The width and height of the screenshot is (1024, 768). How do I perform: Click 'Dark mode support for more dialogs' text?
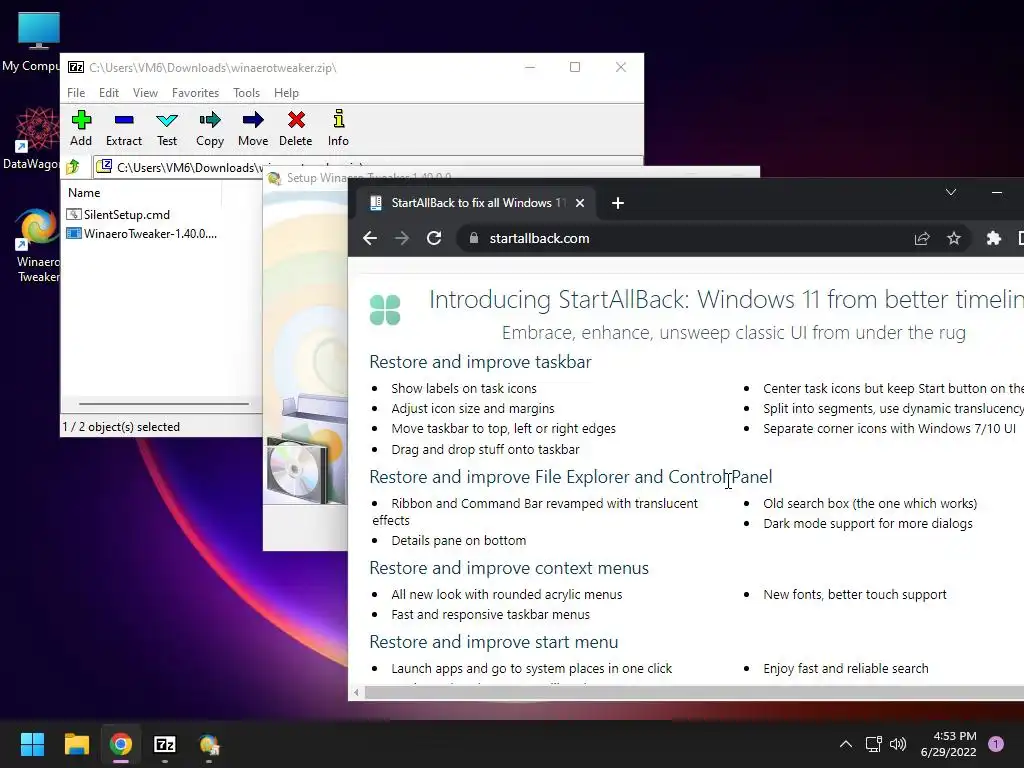tap(868, 524)
